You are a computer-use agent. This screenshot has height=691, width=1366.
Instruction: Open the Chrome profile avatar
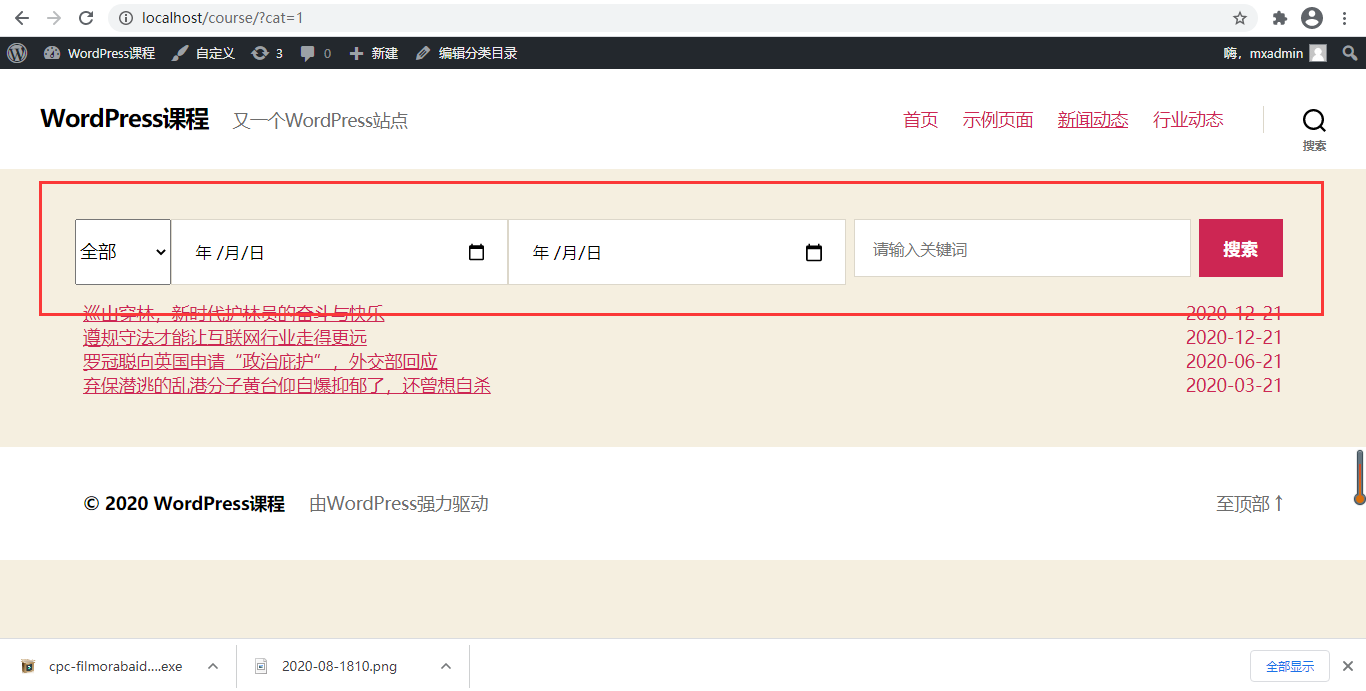click(1312, 18)
